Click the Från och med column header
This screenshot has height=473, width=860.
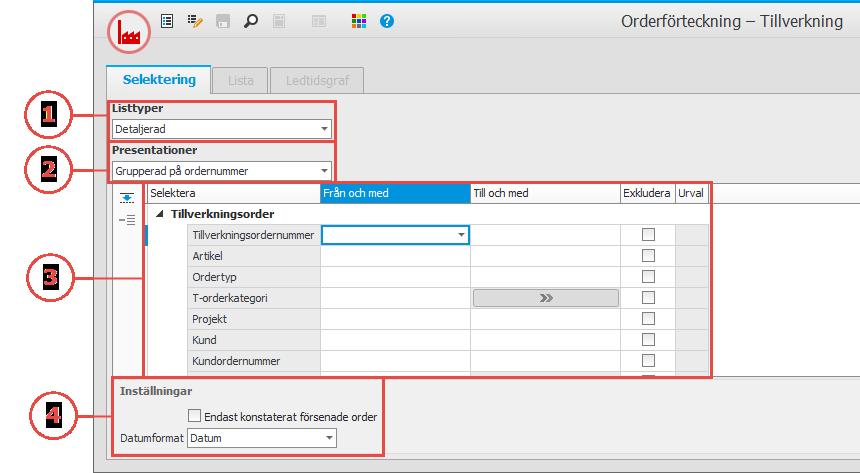point(395,193)
